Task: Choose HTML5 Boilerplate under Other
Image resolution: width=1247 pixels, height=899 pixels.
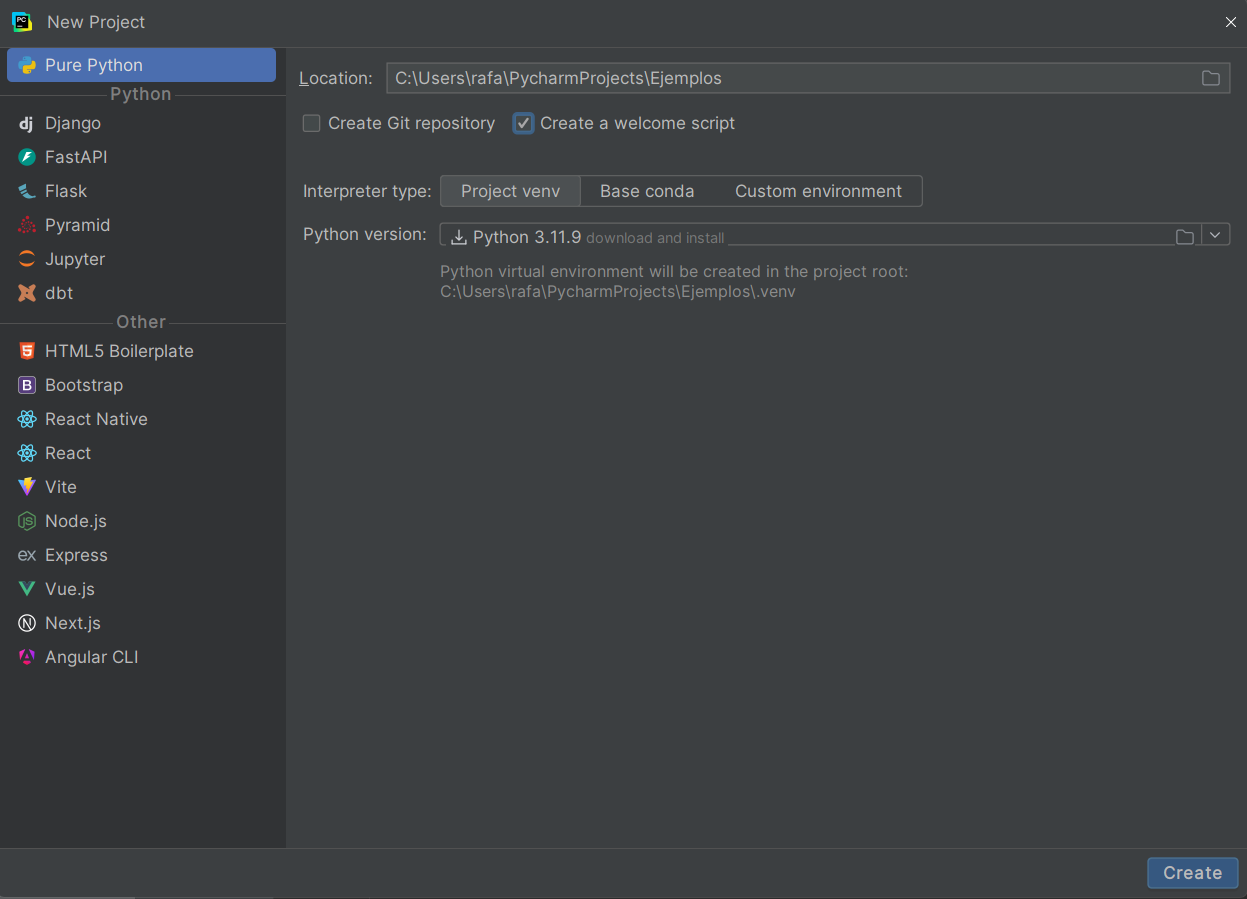Action: [118, 351]
